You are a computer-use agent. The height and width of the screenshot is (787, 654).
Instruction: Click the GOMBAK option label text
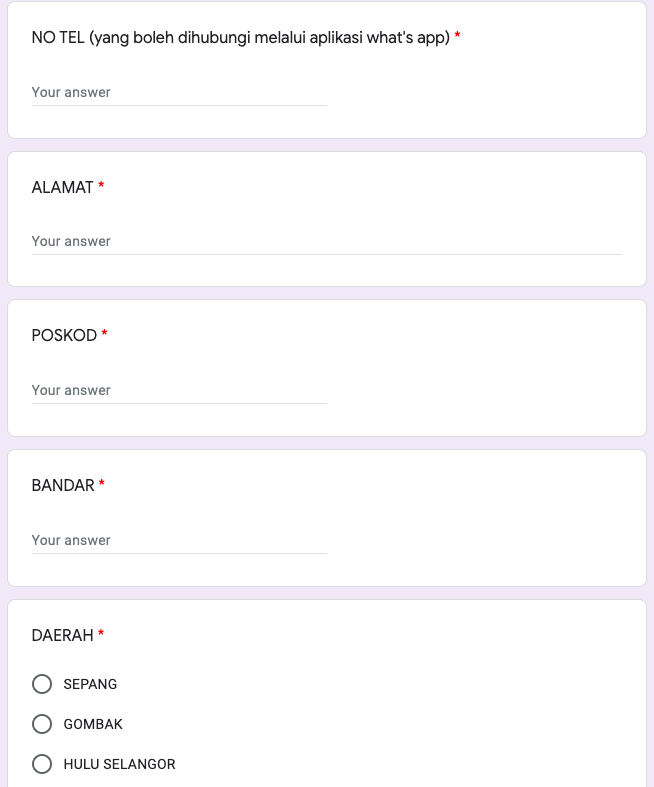pos(93,724)
